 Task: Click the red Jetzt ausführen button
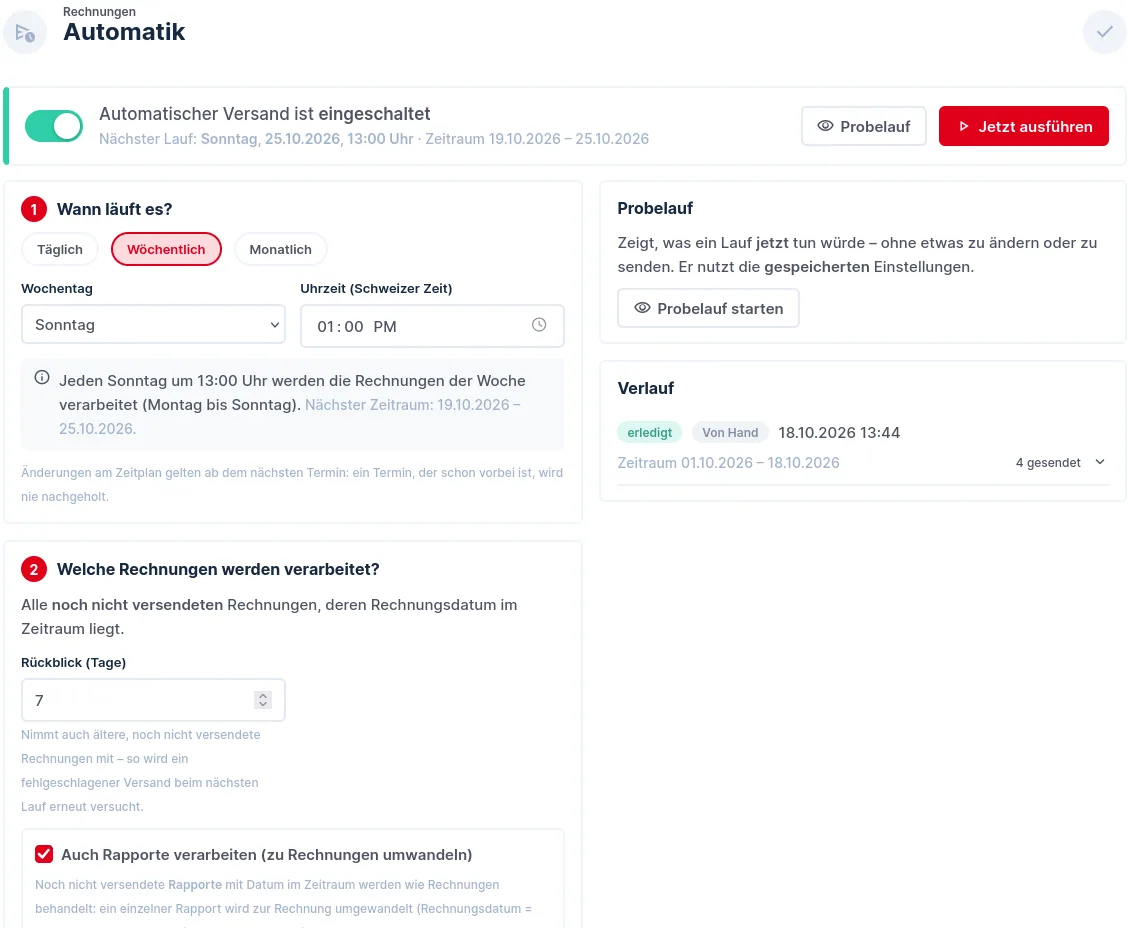(1024, 127)
